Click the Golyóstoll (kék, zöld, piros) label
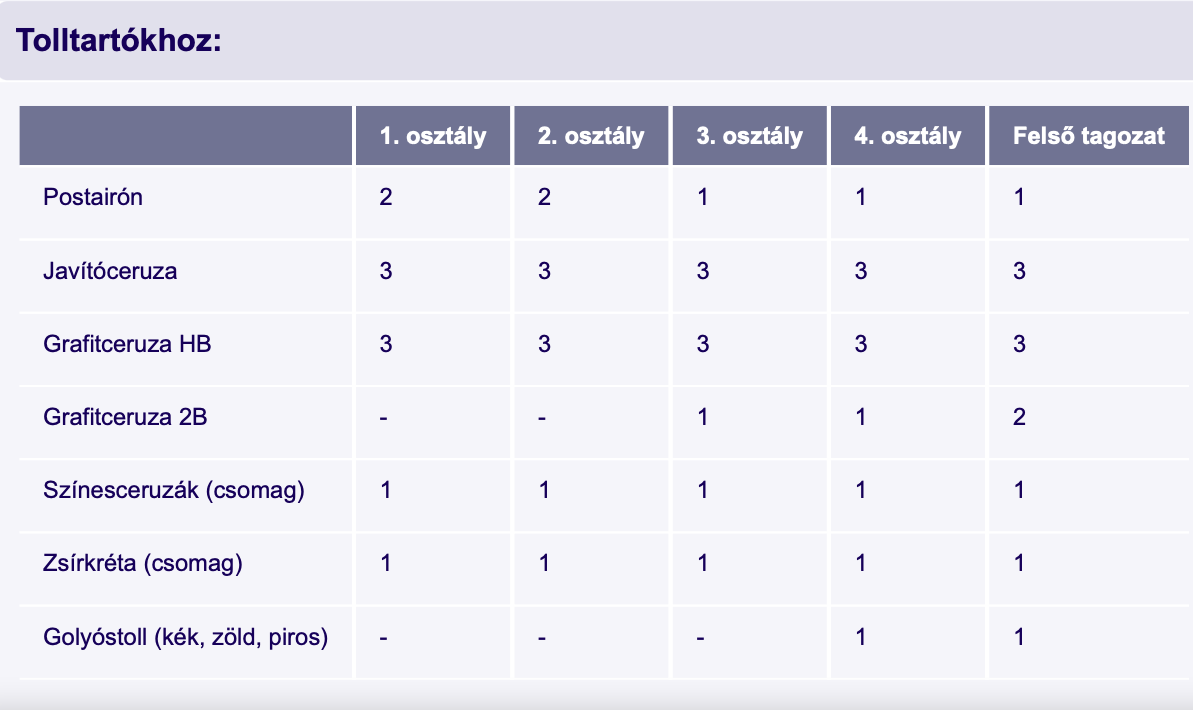Screen dimensions: 1193x710 [x=185, y=637]
